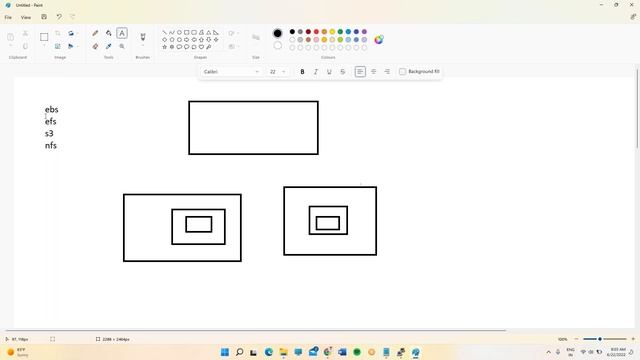Click the zoom in plus button

633,339
